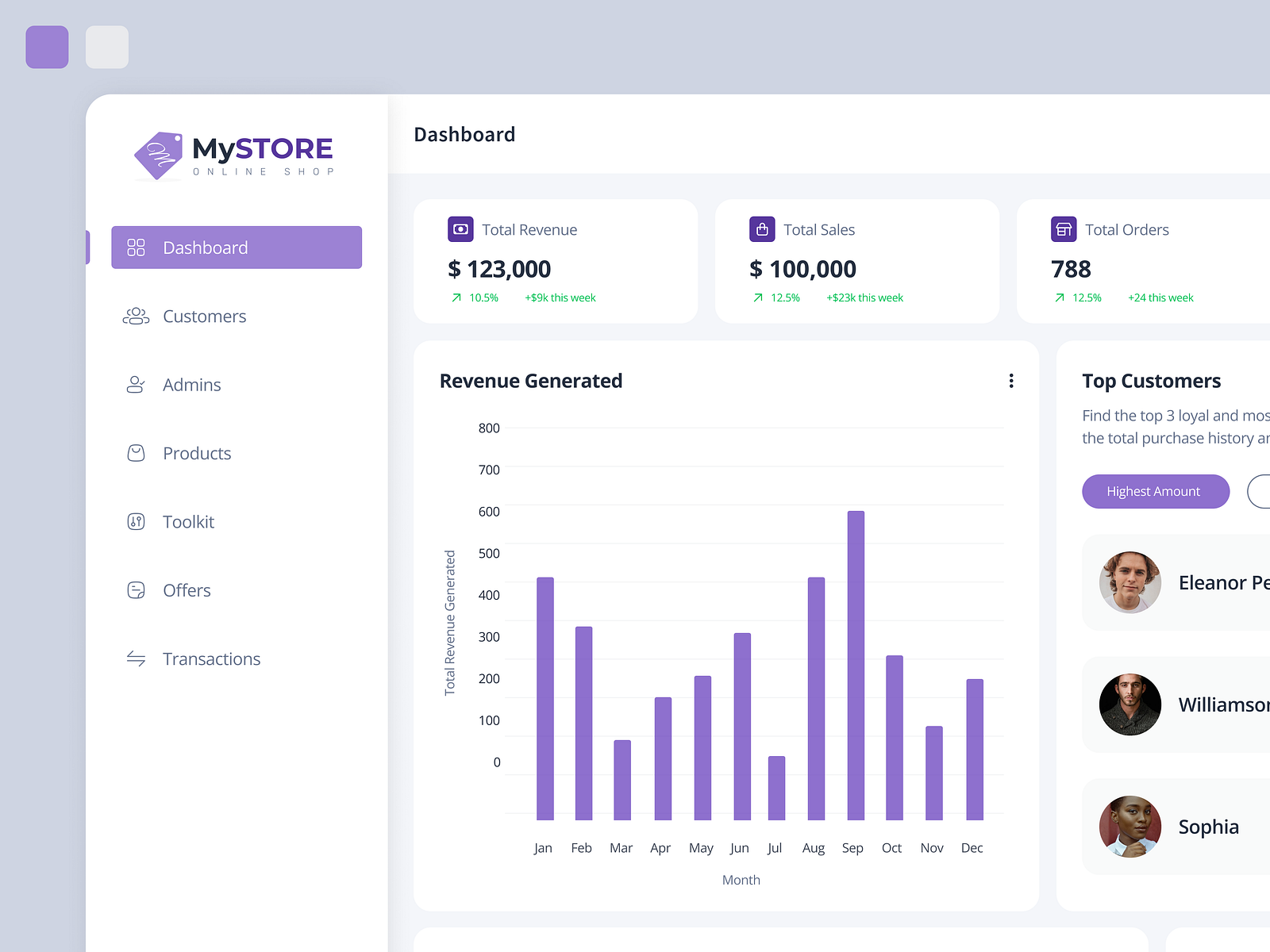
Task: Click the Admins user icon
Action: click(x=136, y=385)
